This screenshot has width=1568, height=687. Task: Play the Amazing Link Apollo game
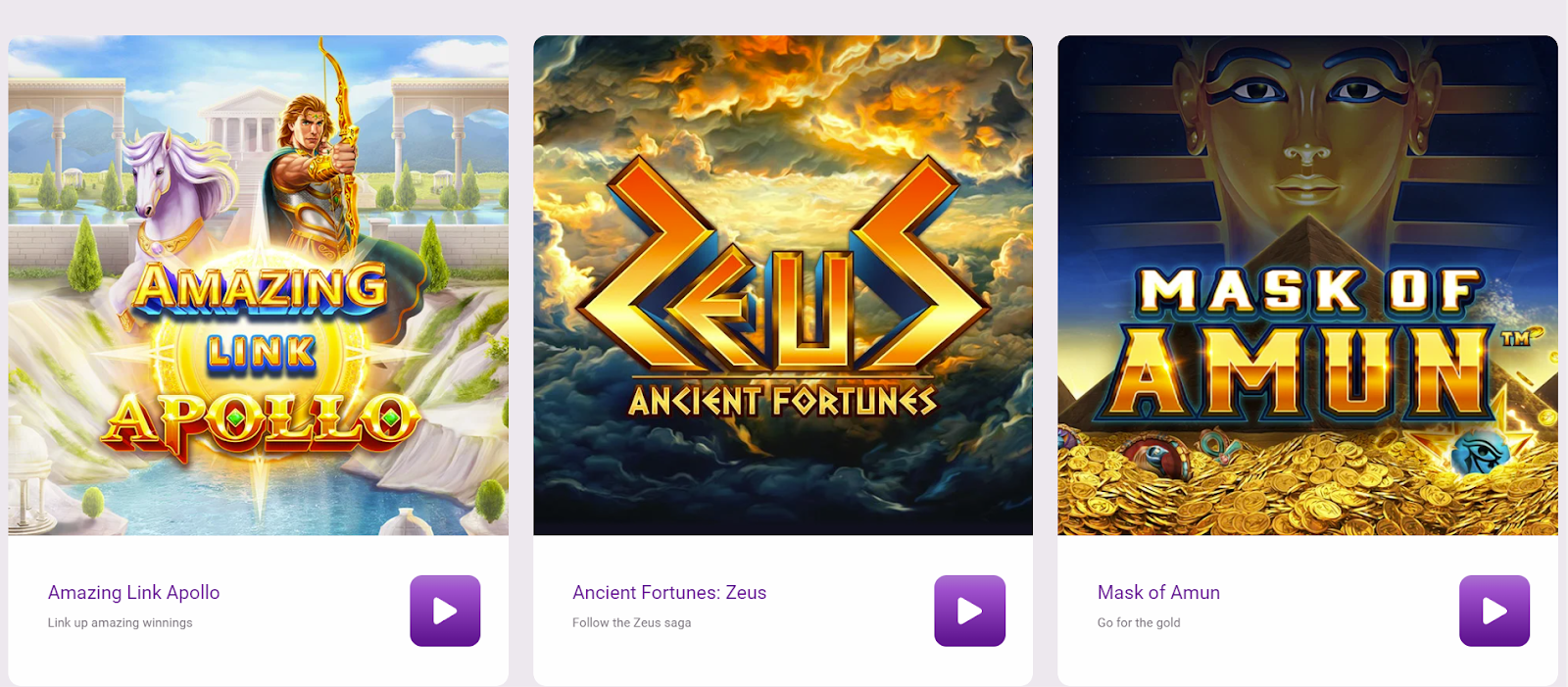point(445,611)
